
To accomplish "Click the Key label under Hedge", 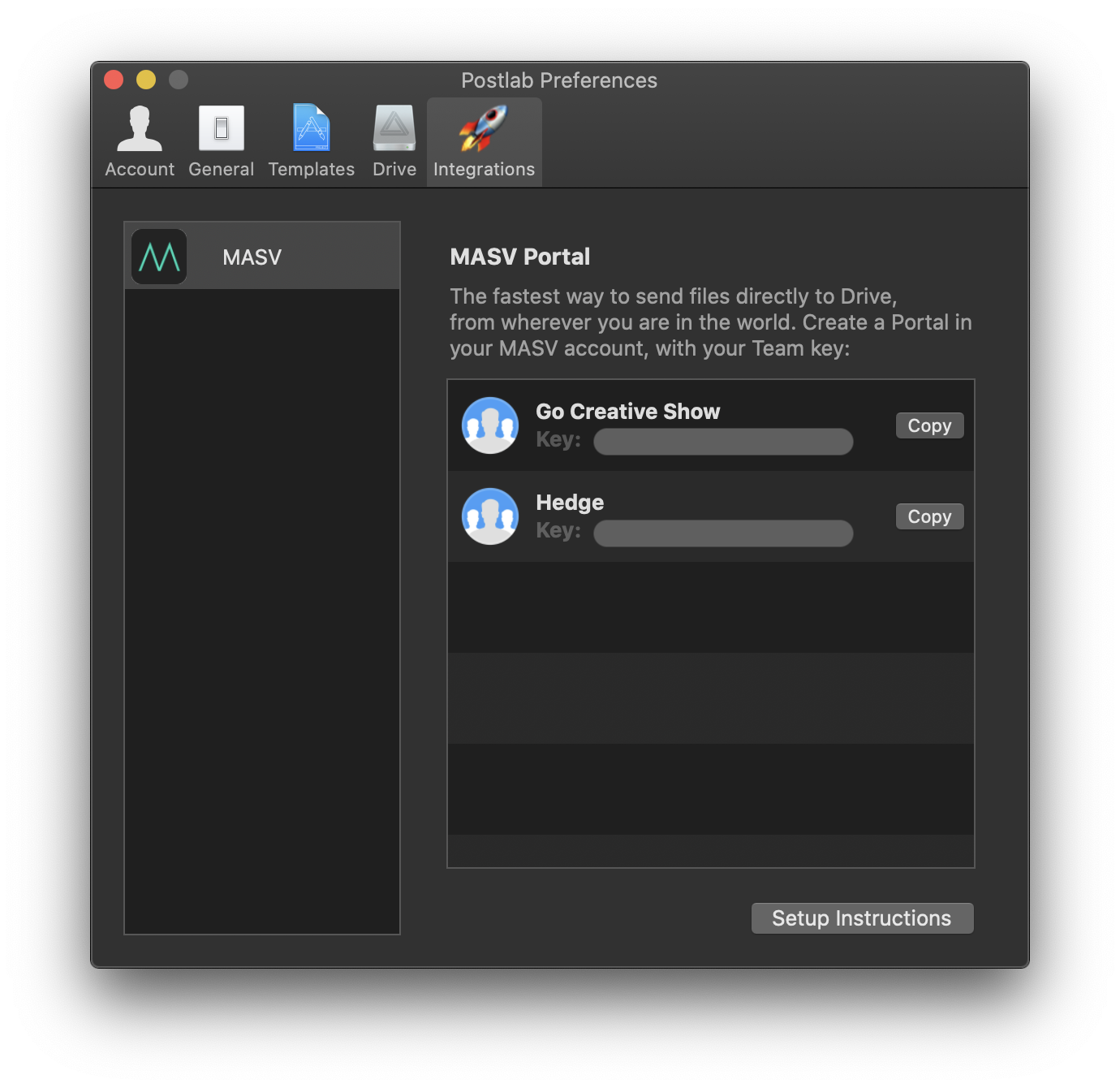I will (558, 531).
